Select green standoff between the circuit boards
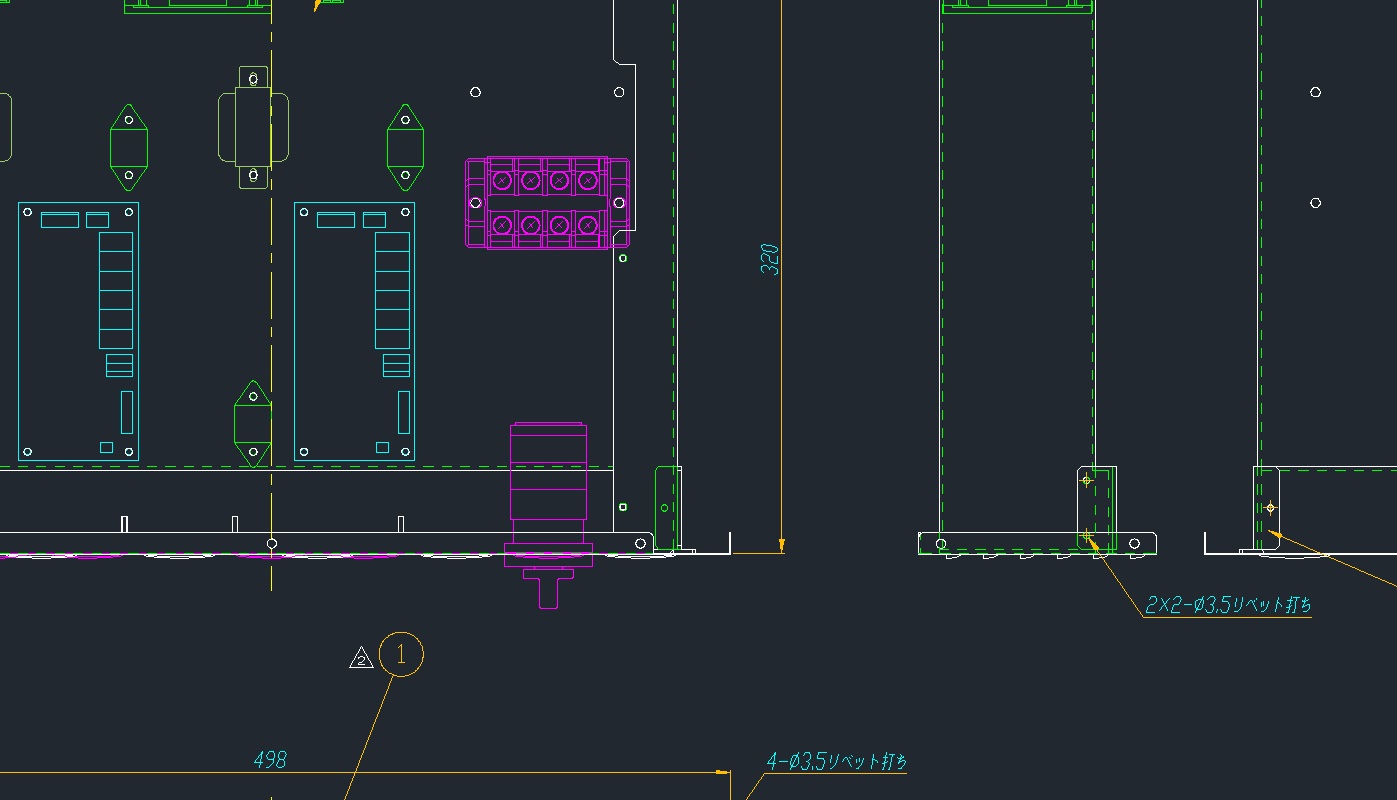1397x800 pixels. point(252,424)
